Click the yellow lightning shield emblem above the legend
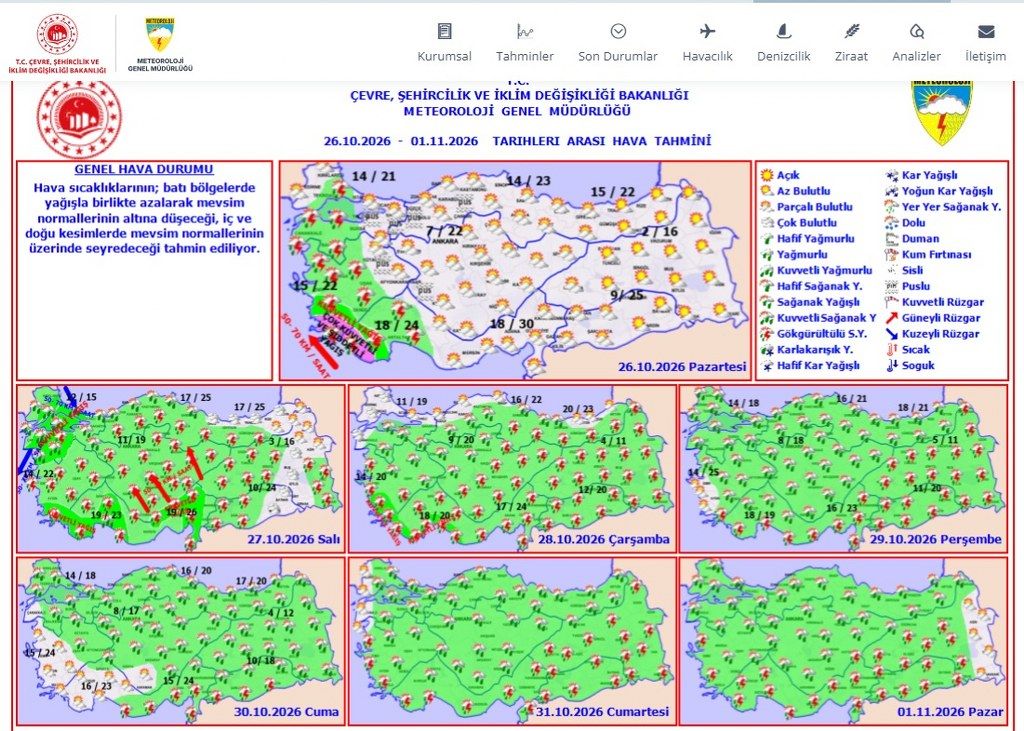The image size is (1024, 731). [x=941, y=112]
